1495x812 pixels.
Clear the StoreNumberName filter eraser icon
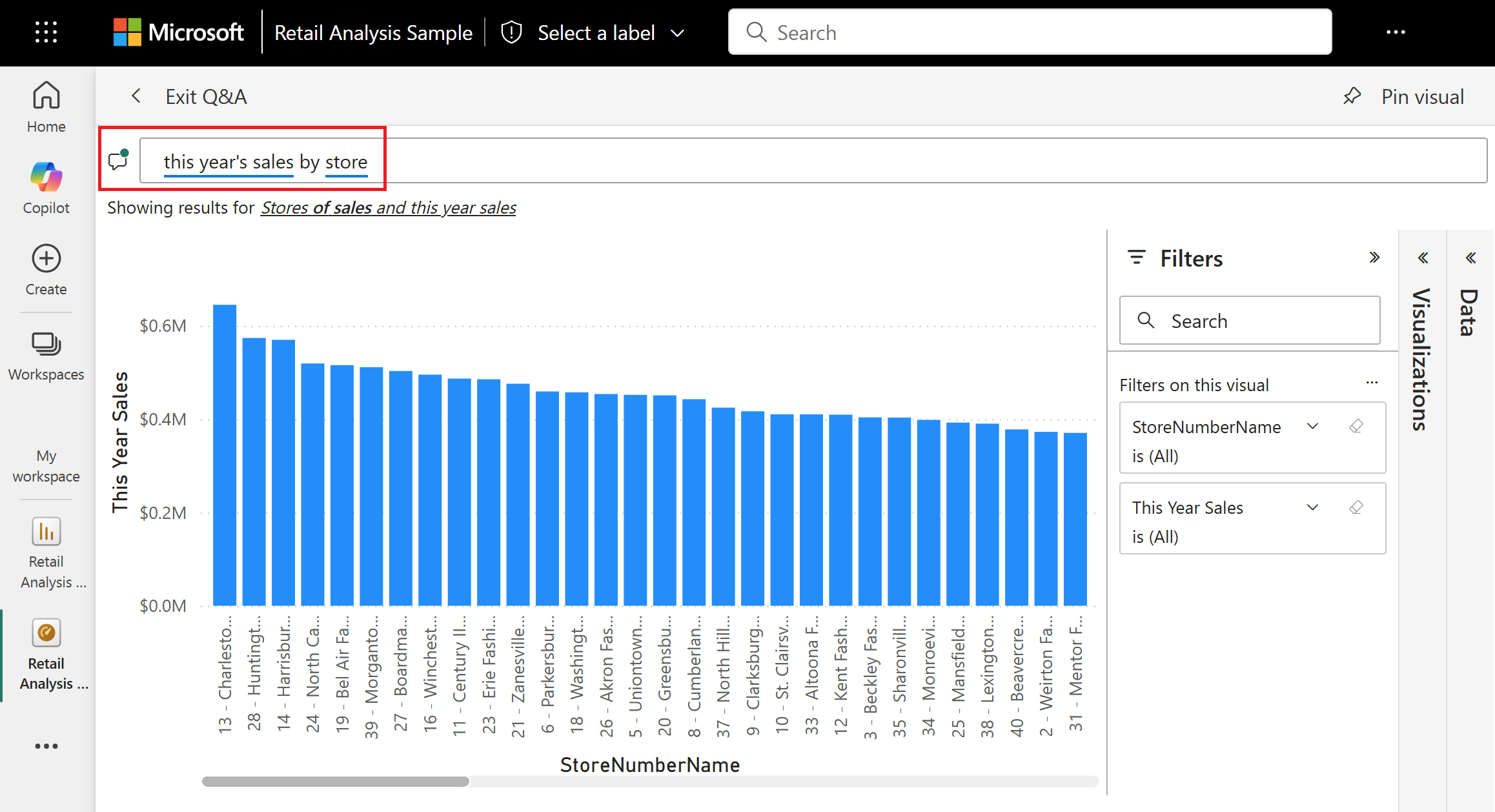(x=1356, y=426)
